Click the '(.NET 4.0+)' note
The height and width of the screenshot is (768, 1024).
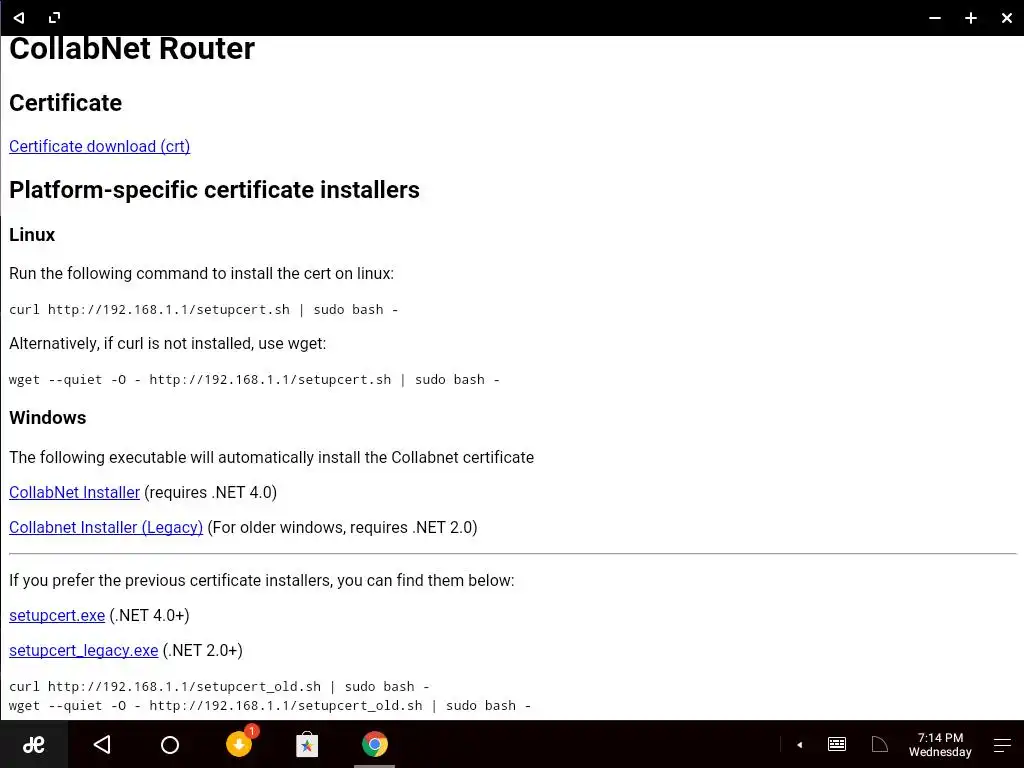(150, 615)
